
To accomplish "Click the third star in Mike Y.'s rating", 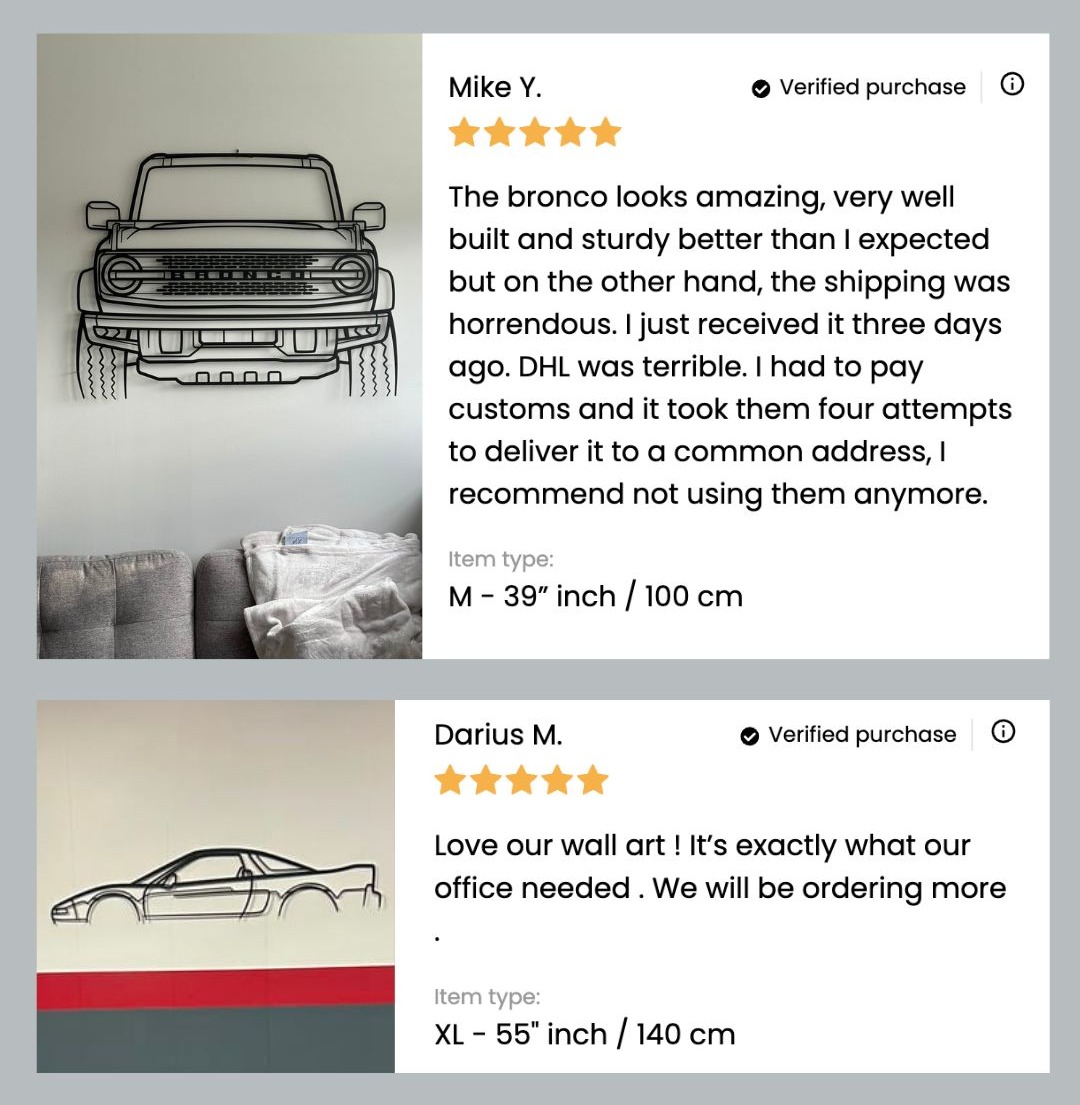I will pyautogui.click(x=535, y=132).
